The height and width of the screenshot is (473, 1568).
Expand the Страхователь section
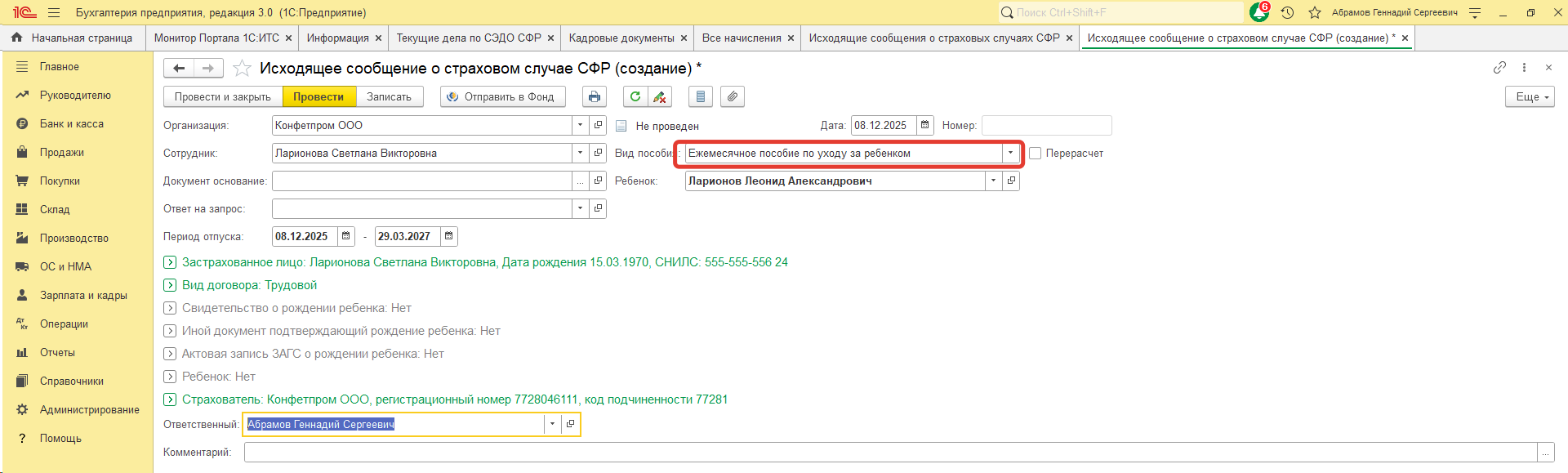coord(170,399)
